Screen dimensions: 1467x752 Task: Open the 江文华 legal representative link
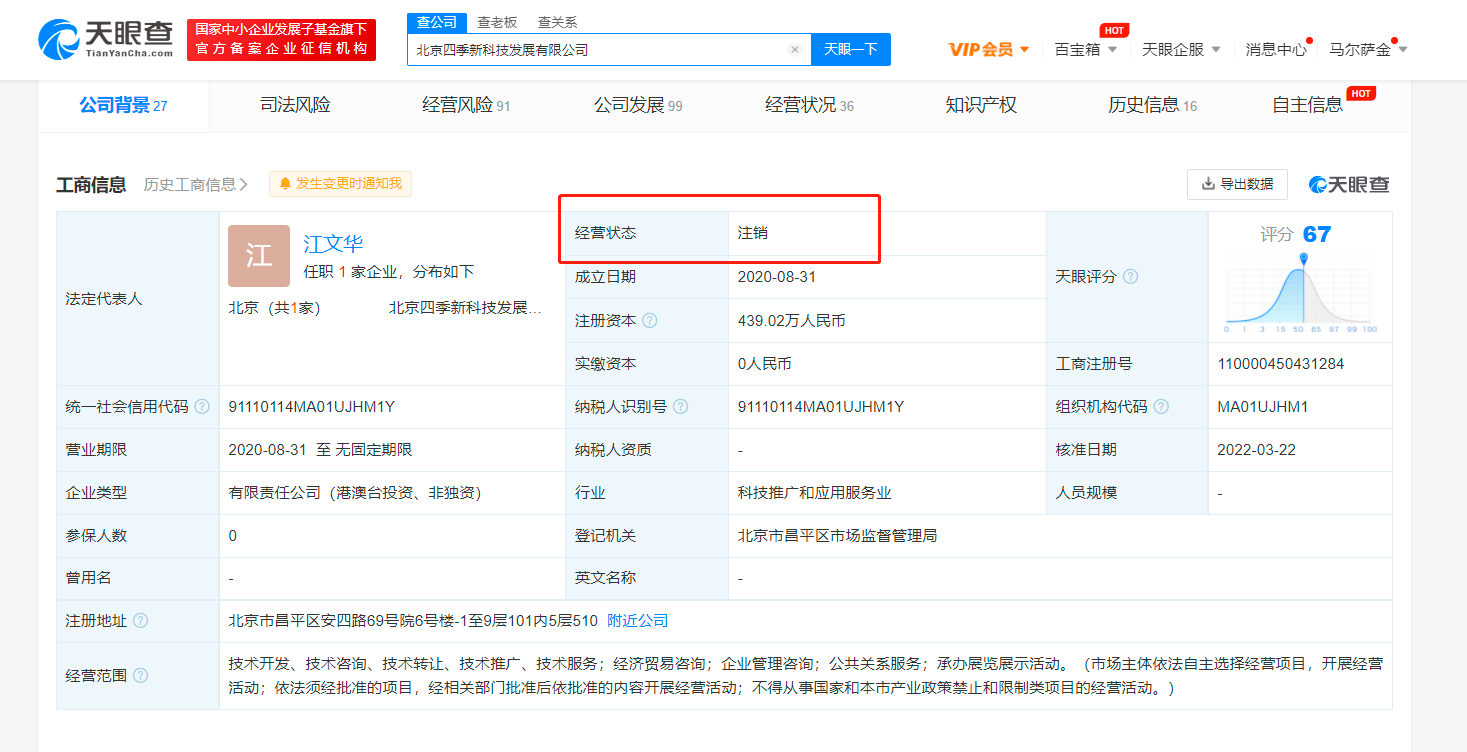[x=333, y=243]
